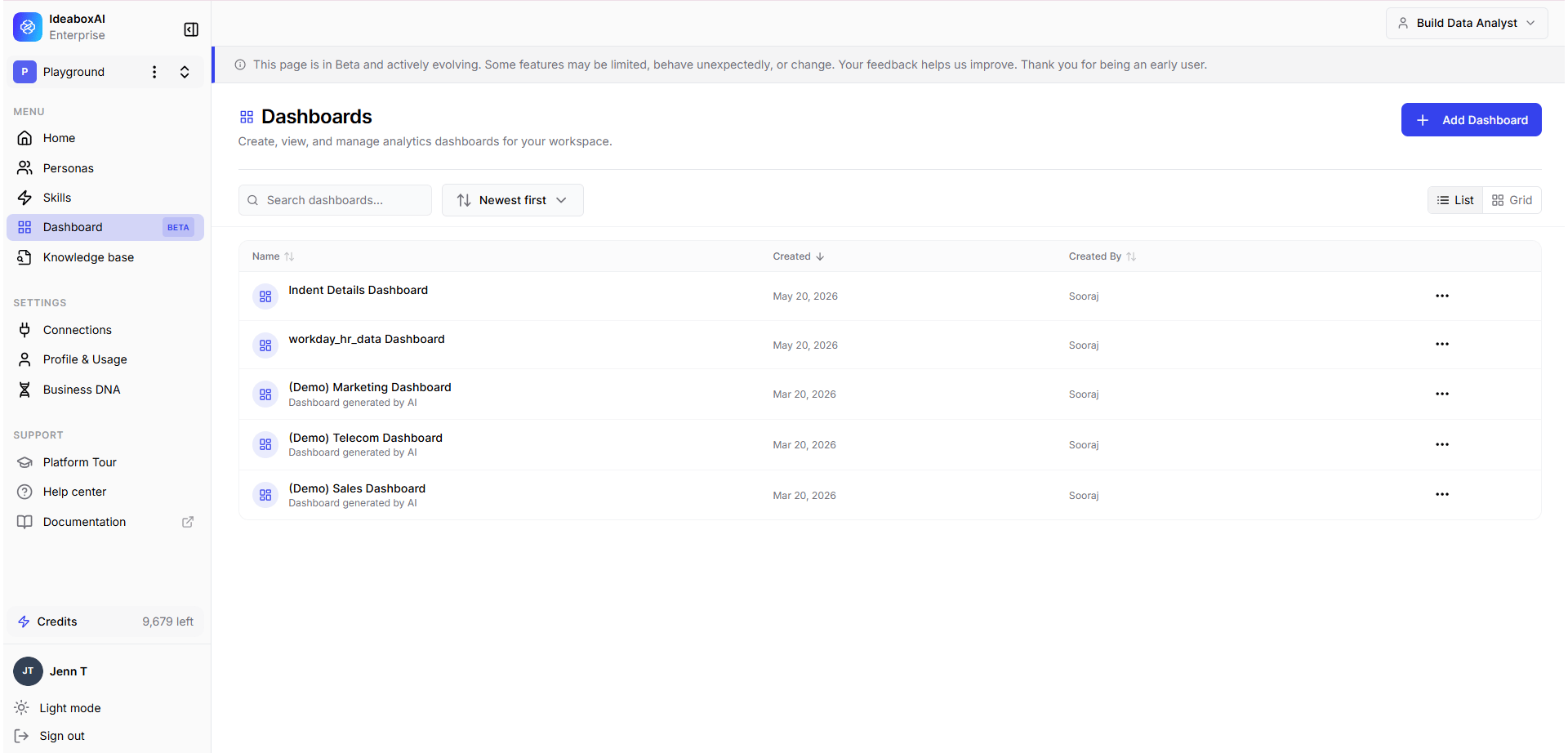Click the IdeaboxAI logo icon
This screenshot has width=1568, height=753.
[28, 27]
